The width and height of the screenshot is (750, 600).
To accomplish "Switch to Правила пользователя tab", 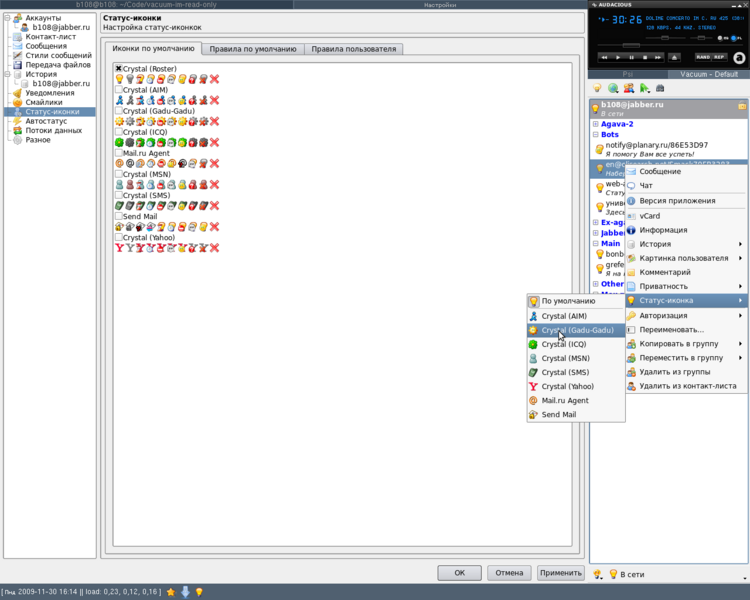I will 354,48.
